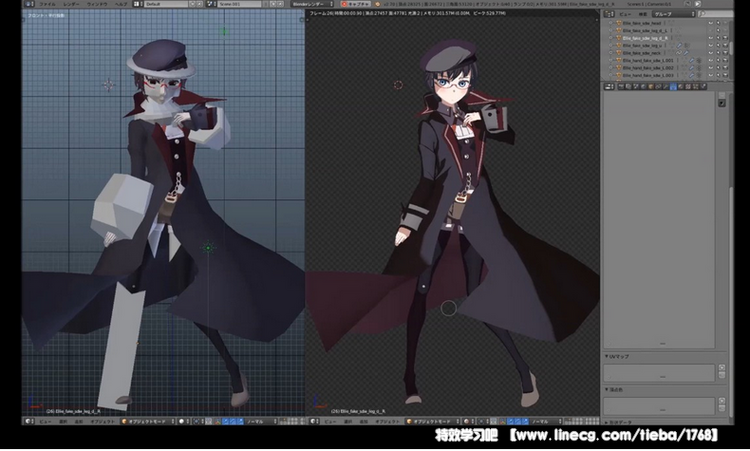Image resolution: width=750 pixels, height=451 pixels.
Task: Expand the Ellie_fake_sdw_head outliner row
Action: 611,23
